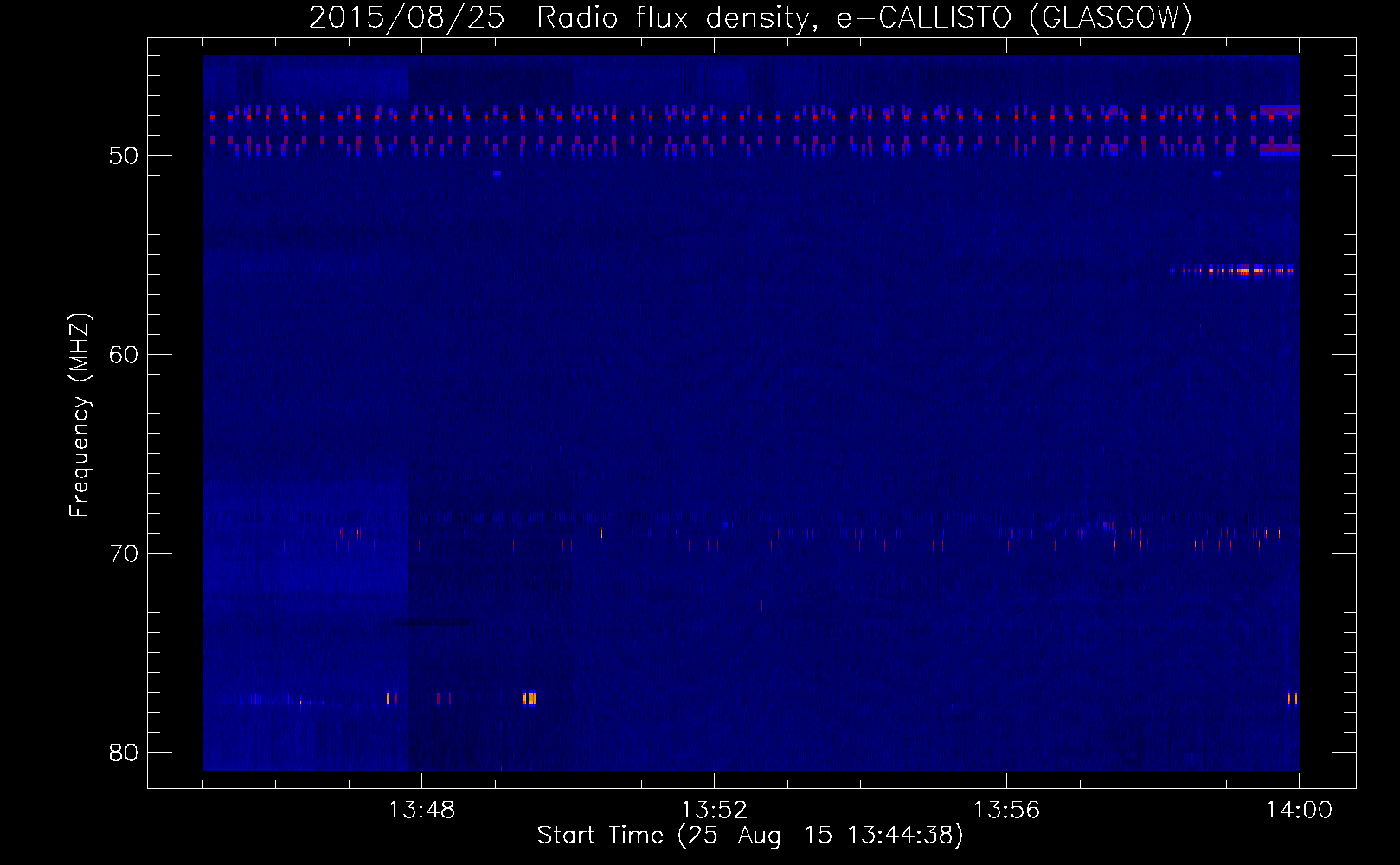Click the 13:48 time tick label

click(x=421, y=811)
